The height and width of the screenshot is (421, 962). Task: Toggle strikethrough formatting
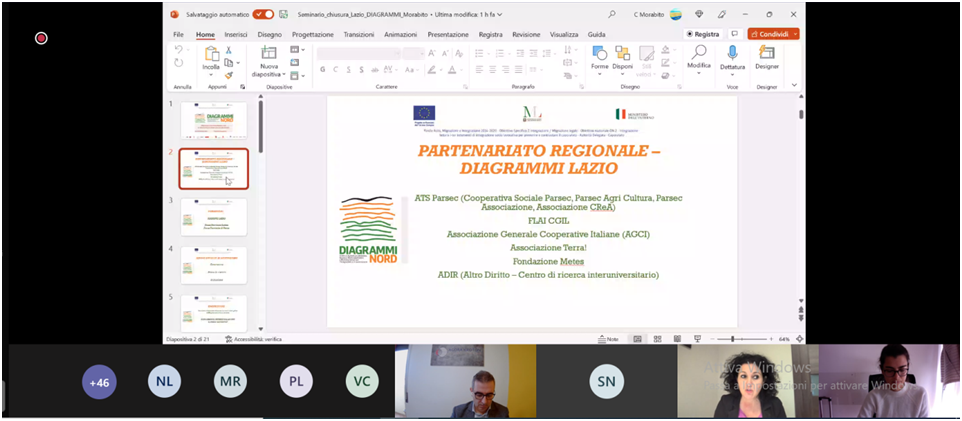(374, 69)
